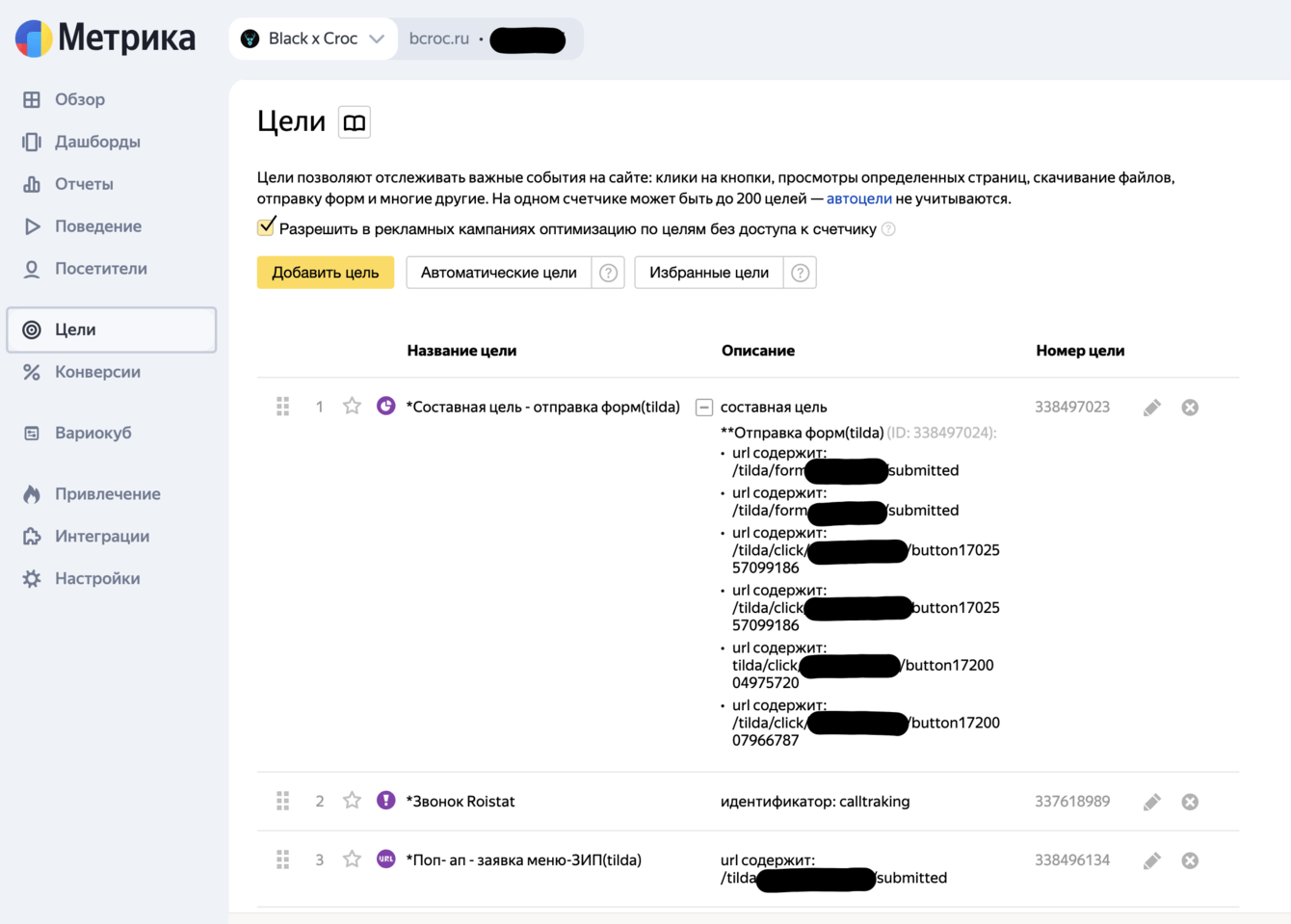
Task: Edit the composite goal with pencil icon
Action: (x=1151, y=408)
